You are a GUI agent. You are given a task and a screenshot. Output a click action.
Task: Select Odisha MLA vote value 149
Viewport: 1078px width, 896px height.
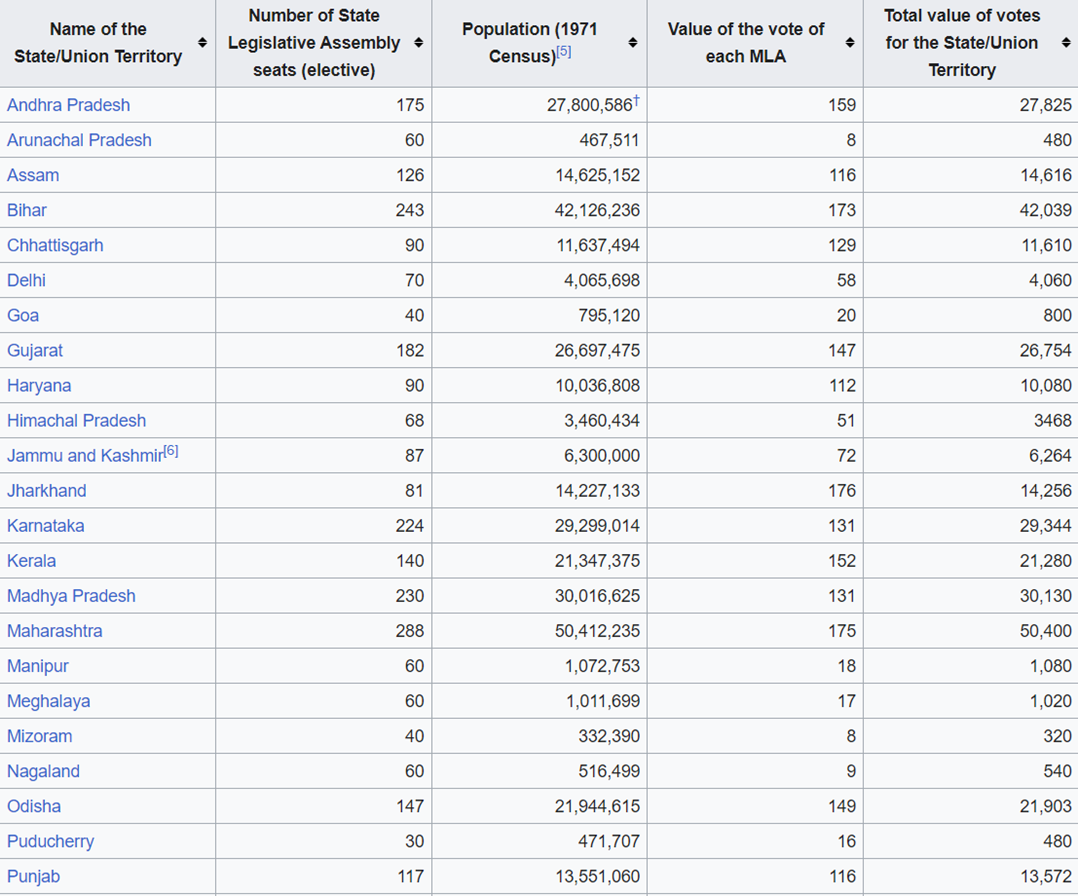(842, 807)
